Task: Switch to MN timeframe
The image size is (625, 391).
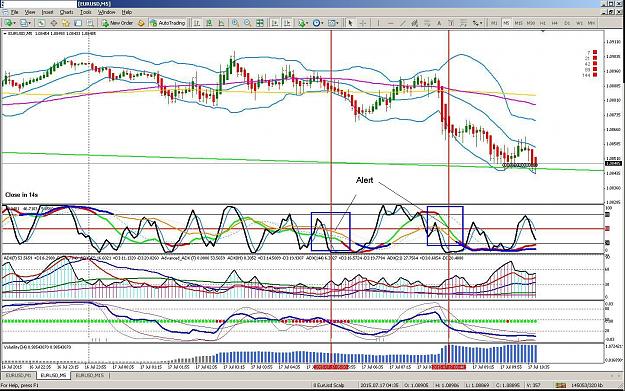Action: pos(591,23)
